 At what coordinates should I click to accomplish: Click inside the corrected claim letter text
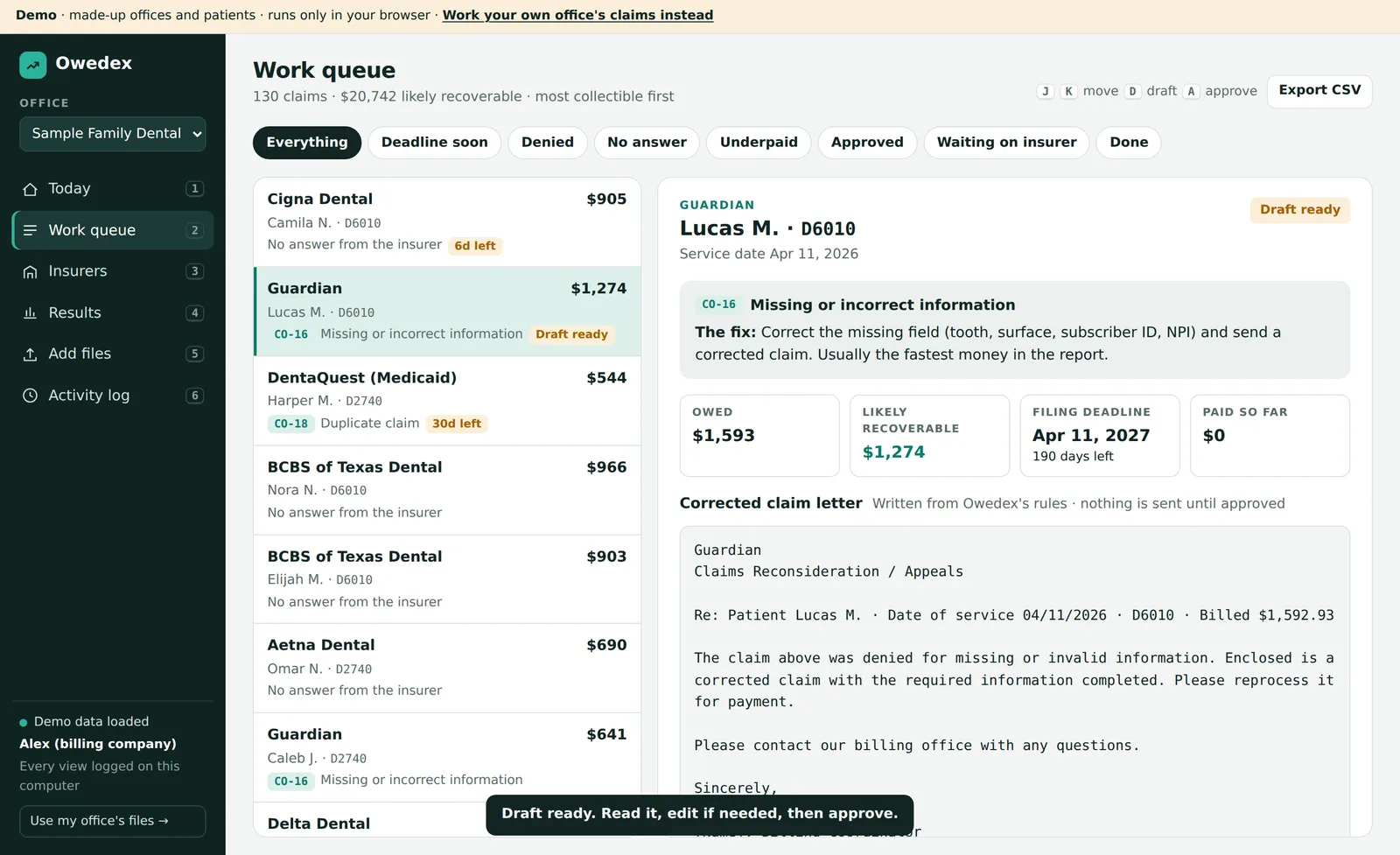[x=1015, y=681]
